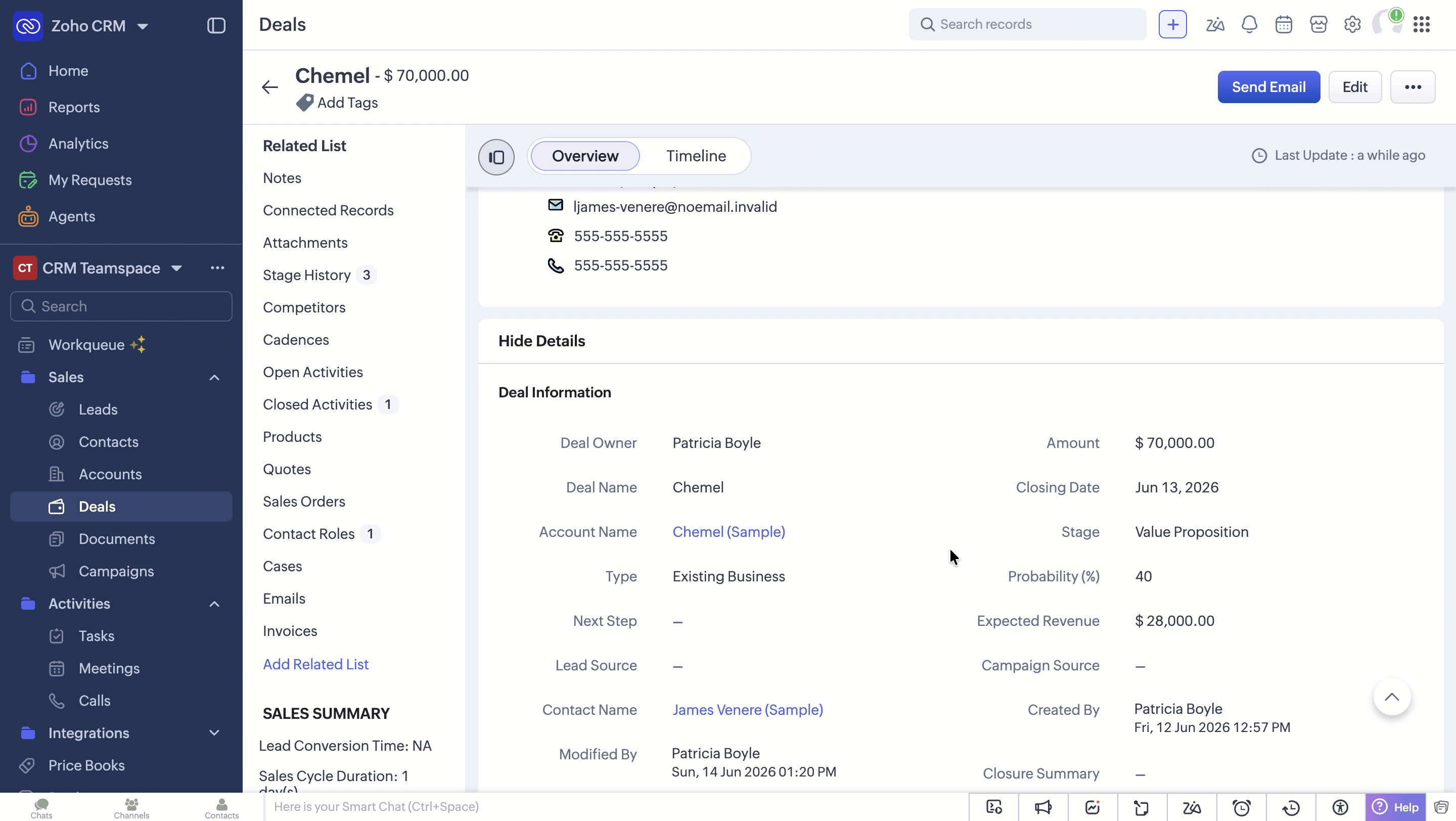
Task: Jump to Competitors related list
Action: coord(304,307)
